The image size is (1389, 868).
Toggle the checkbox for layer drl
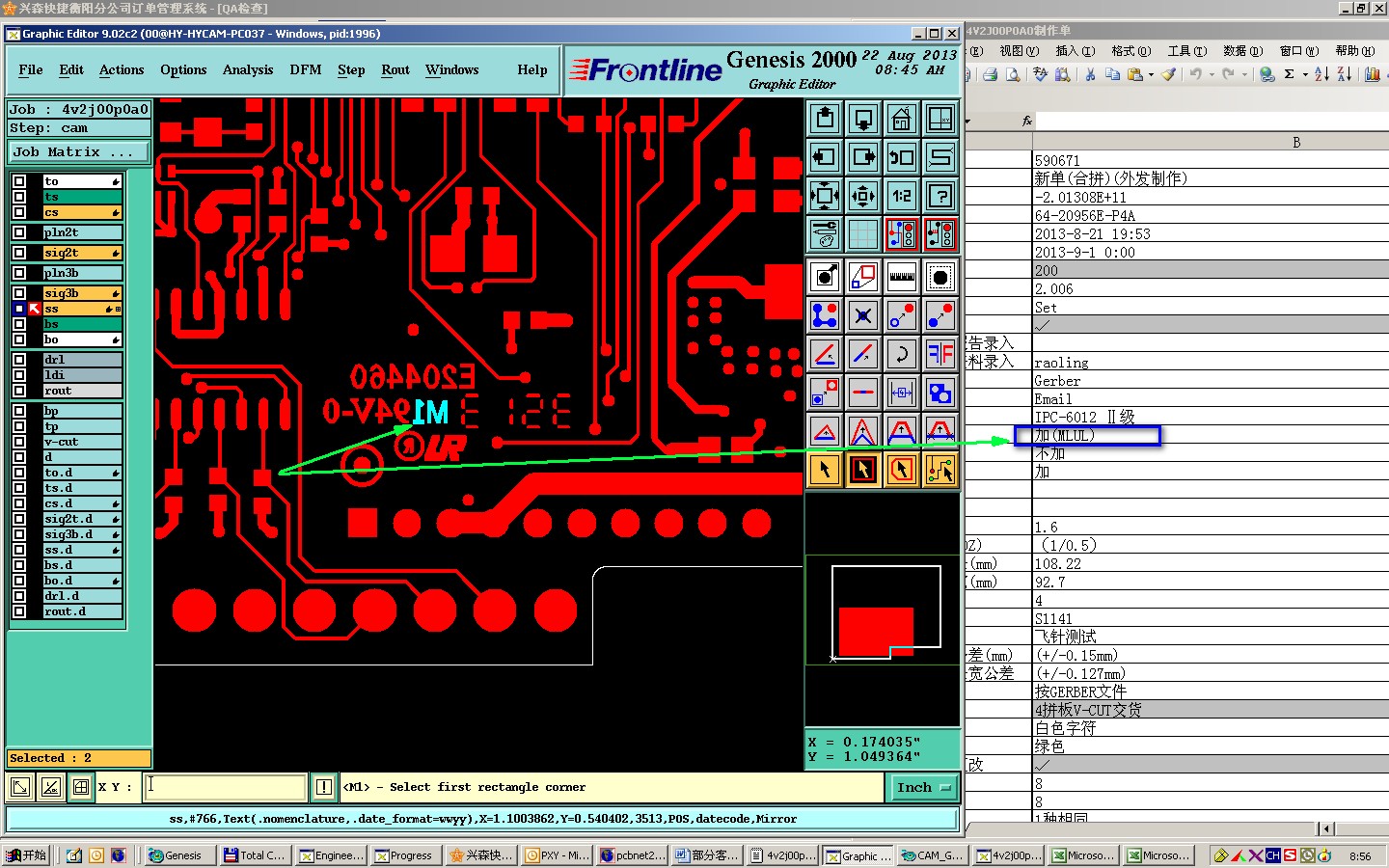[19, 360]
